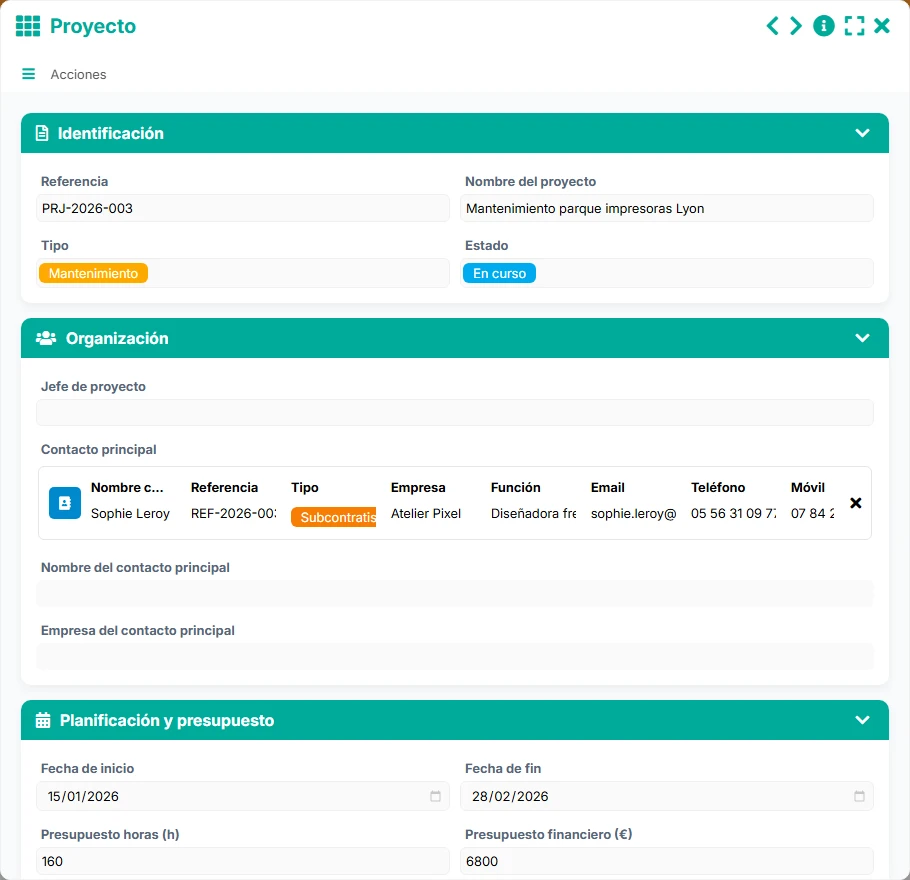Image resolution: width=910 pixels, height=880 pixels.
Task: Click the Proyecto title text
Action: click(x=93, y=26)
